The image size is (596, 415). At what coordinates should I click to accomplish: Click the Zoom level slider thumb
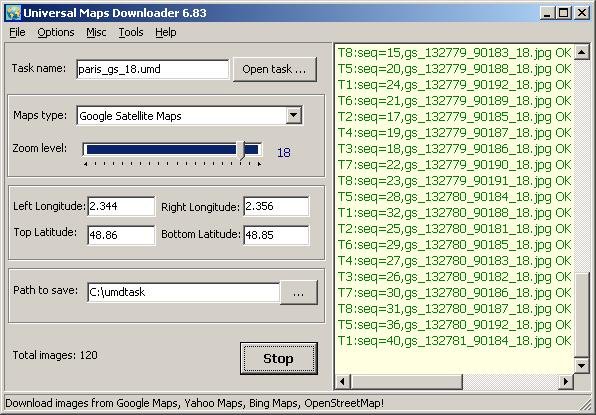tap(241, 150)
